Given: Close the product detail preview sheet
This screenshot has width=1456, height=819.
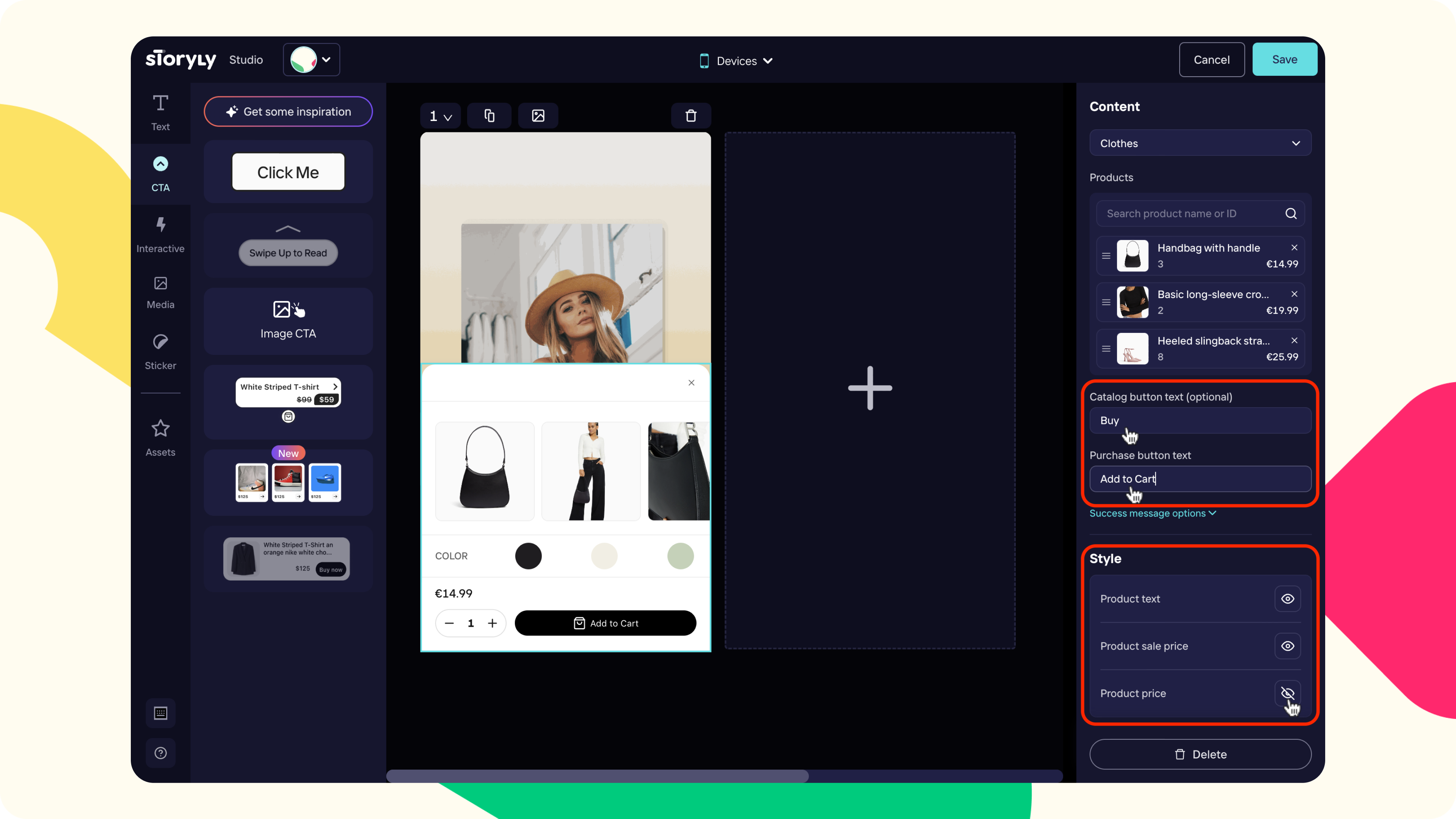Looking at the screenshot, I should 691,383.
